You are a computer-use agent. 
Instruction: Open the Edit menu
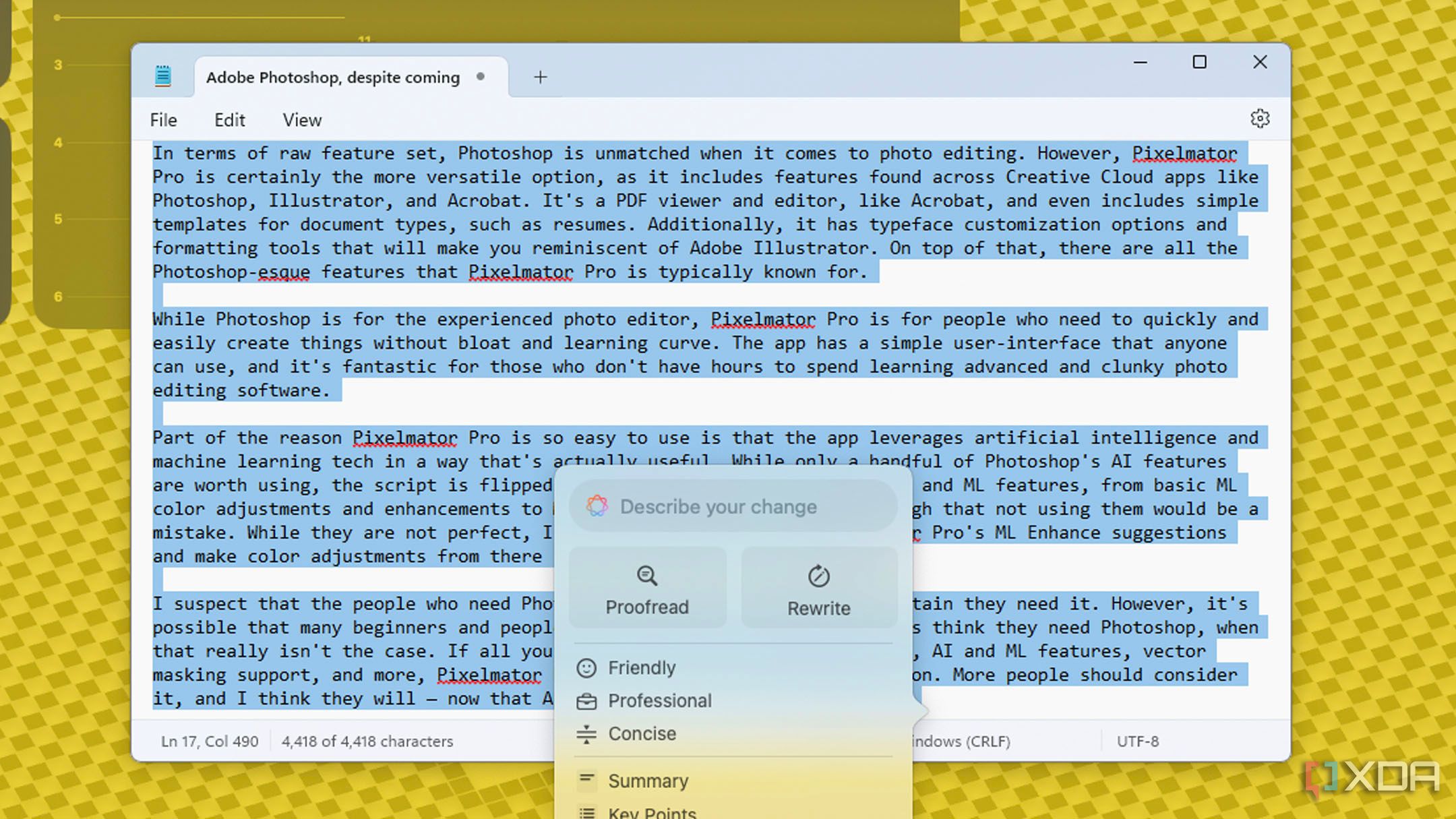click(229, 120)
